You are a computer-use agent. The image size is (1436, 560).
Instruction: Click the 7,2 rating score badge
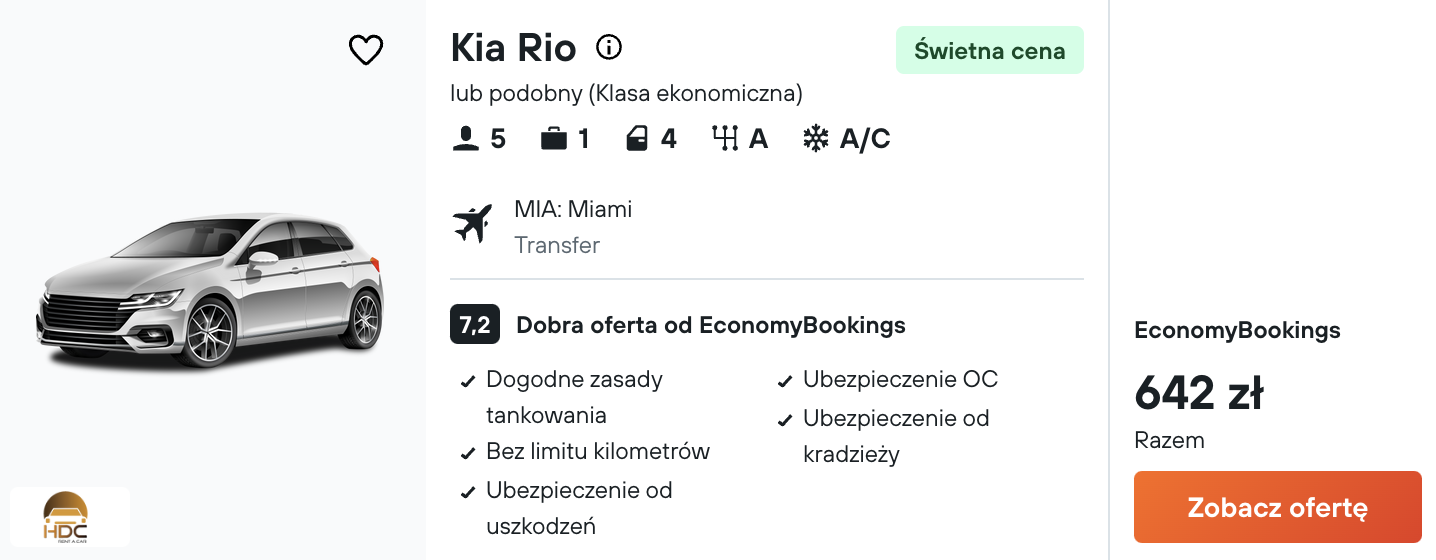point(475,325)
